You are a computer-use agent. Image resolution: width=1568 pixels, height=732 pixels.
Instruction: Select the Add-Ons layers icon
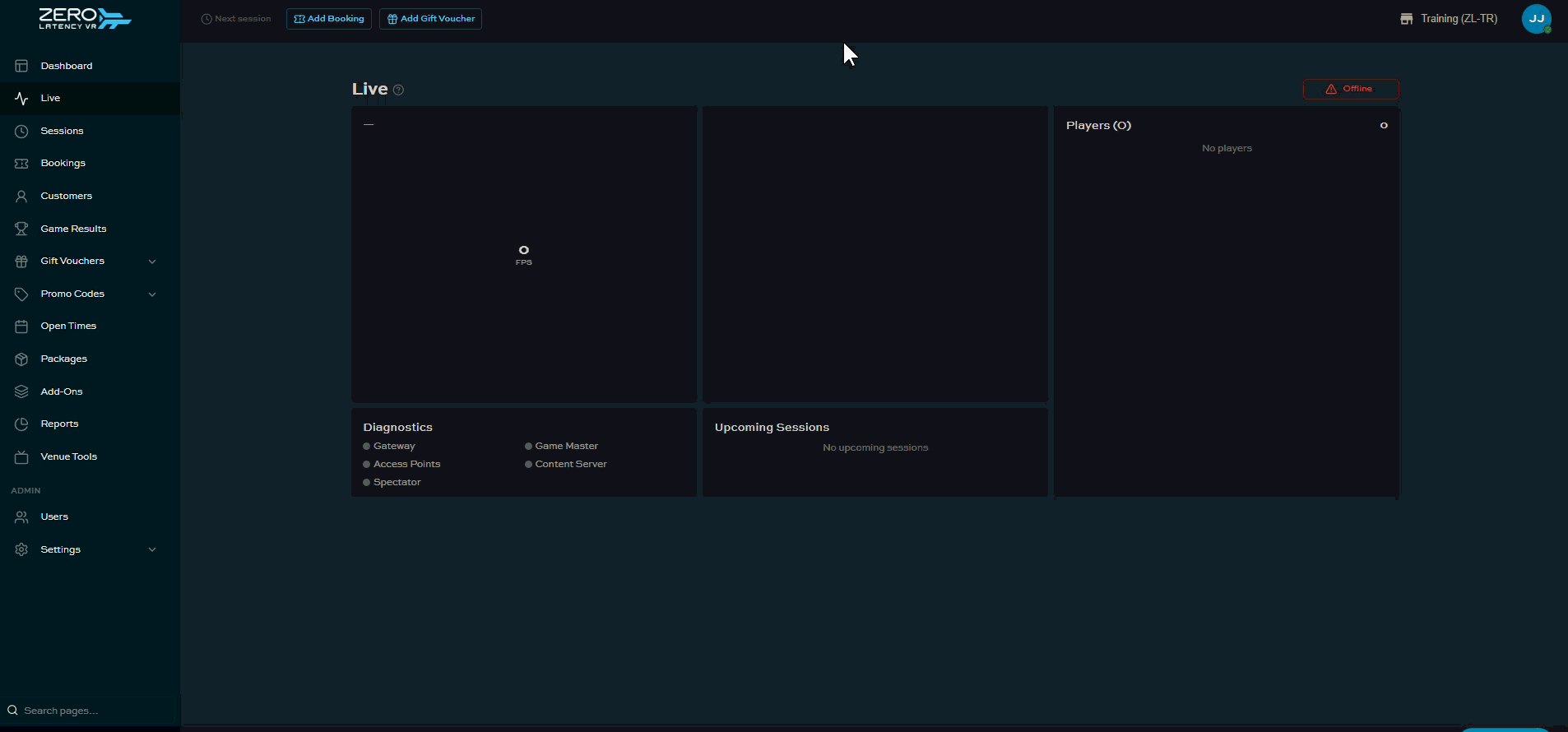21,391
